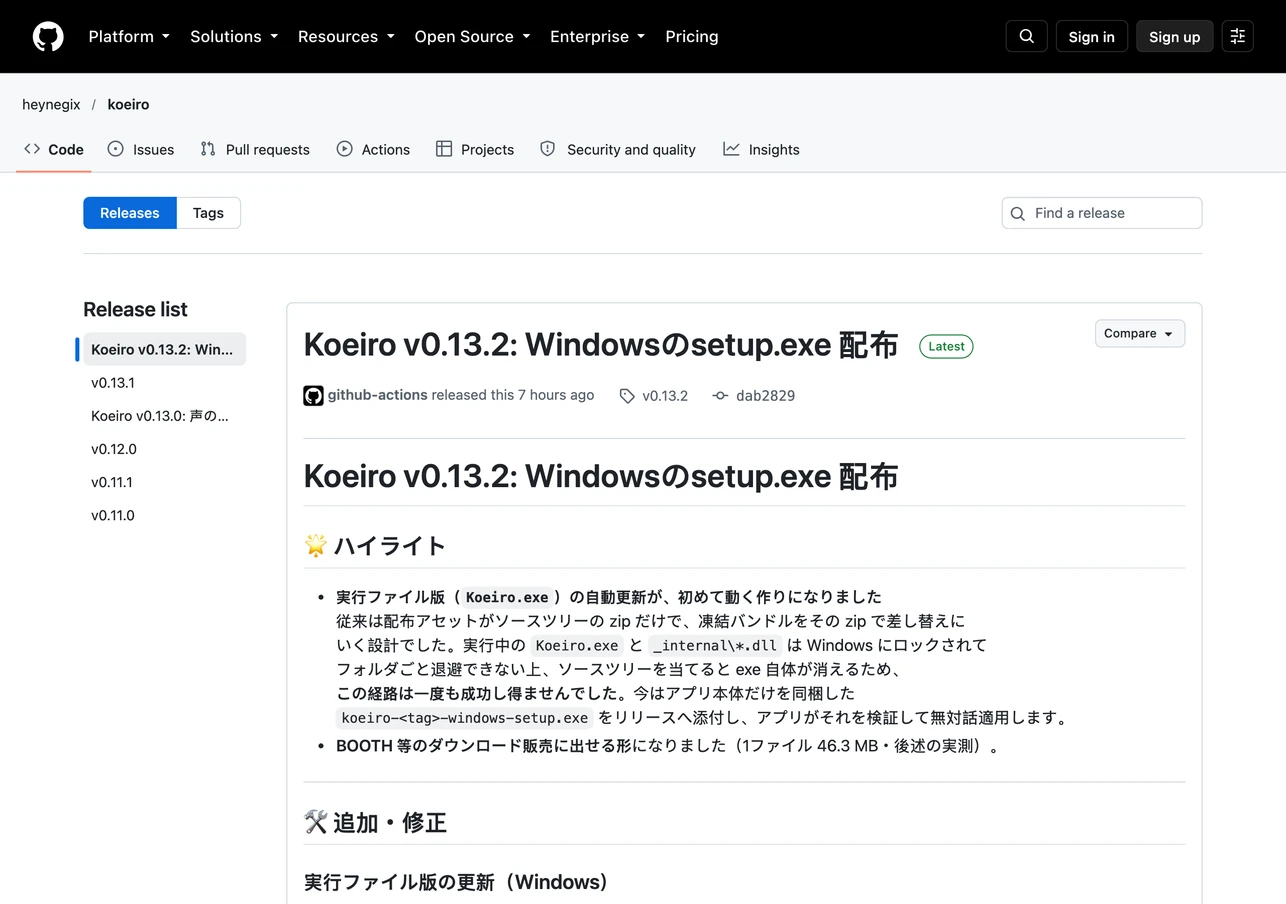
Task: Open the Open Source dropdown
Action: click(x=472, y=36)
